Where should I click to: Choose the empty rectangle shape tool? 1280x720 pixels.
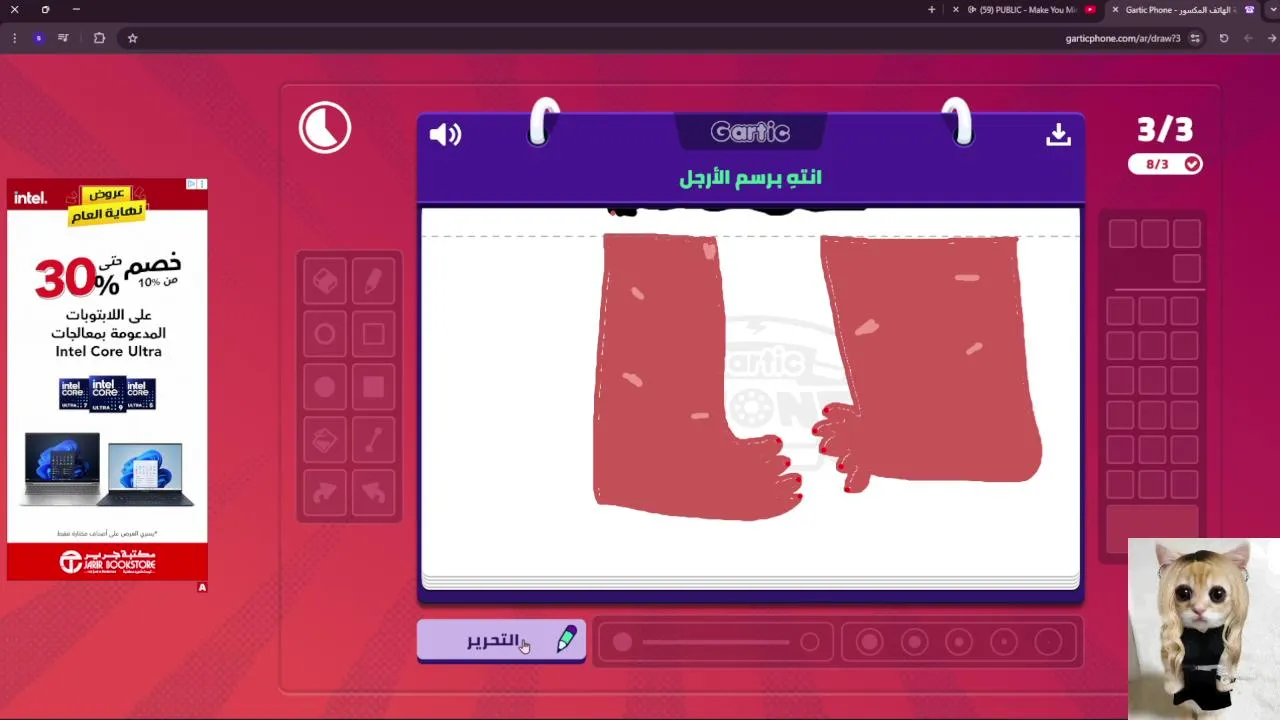pos(373,335)
